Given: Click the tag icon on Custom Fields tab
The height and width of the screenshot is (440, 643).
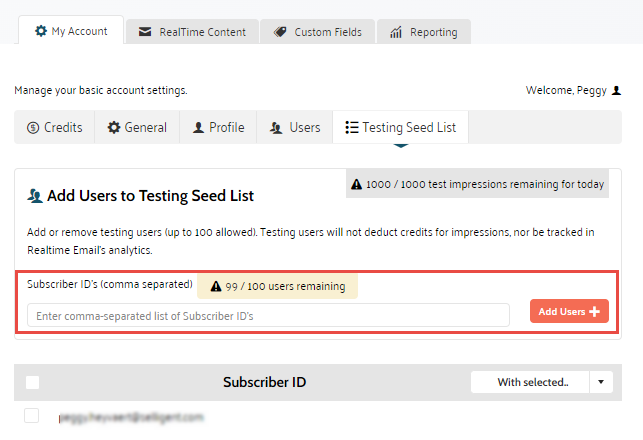Looking at the screenshot, I should (x=281, y=32).
